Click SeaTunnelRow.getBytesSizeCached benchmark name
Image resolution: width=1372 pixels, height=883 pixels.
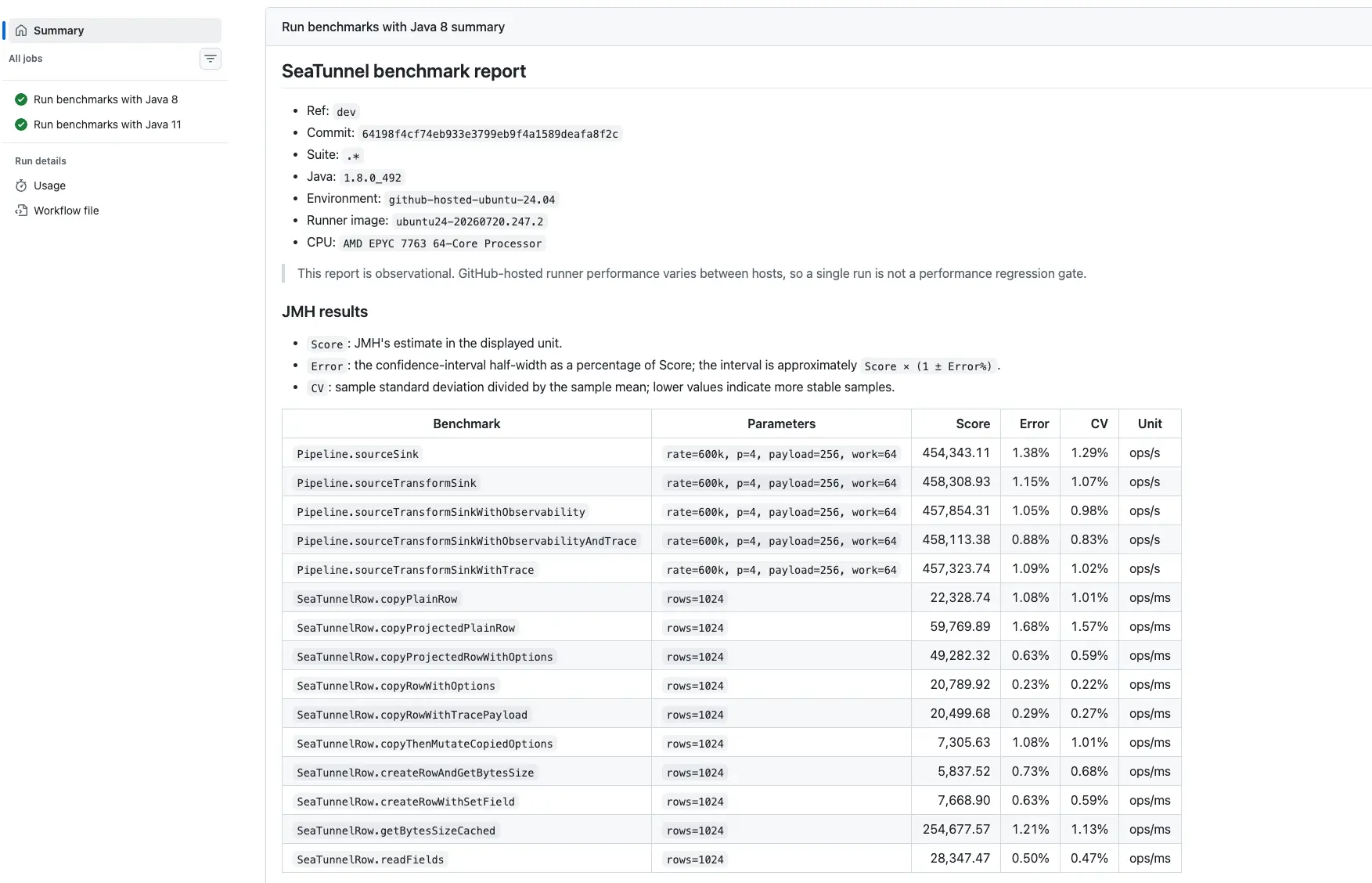point(396,831)
